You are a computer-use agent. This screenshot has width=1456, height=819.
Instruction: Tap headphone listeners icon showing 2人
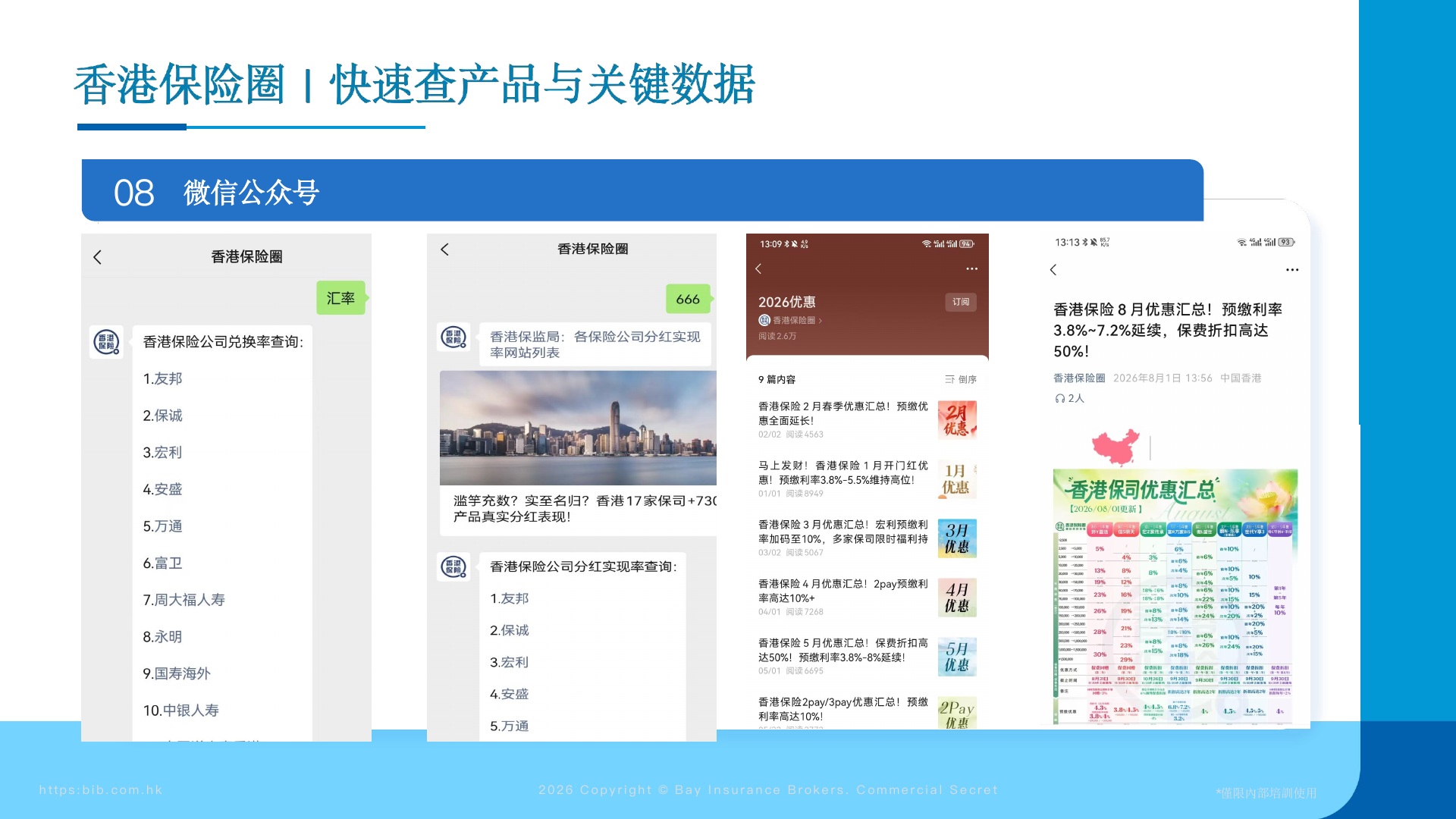coord(1060,398)
